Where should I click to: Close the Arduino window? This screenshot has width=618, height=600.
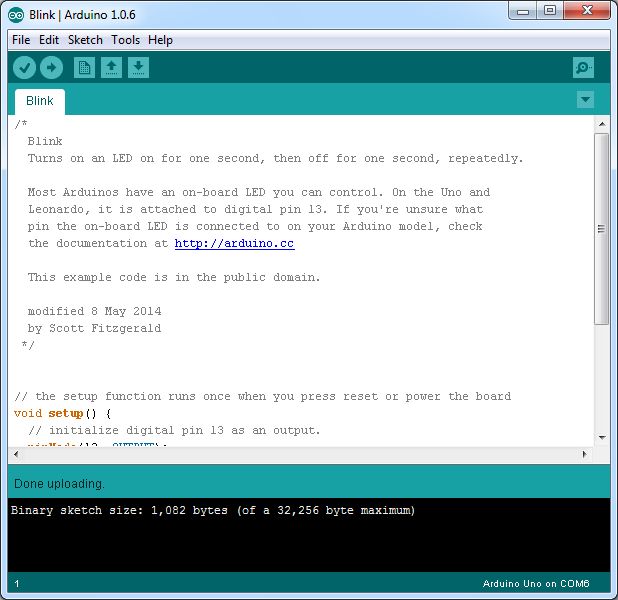pos(587,11)
